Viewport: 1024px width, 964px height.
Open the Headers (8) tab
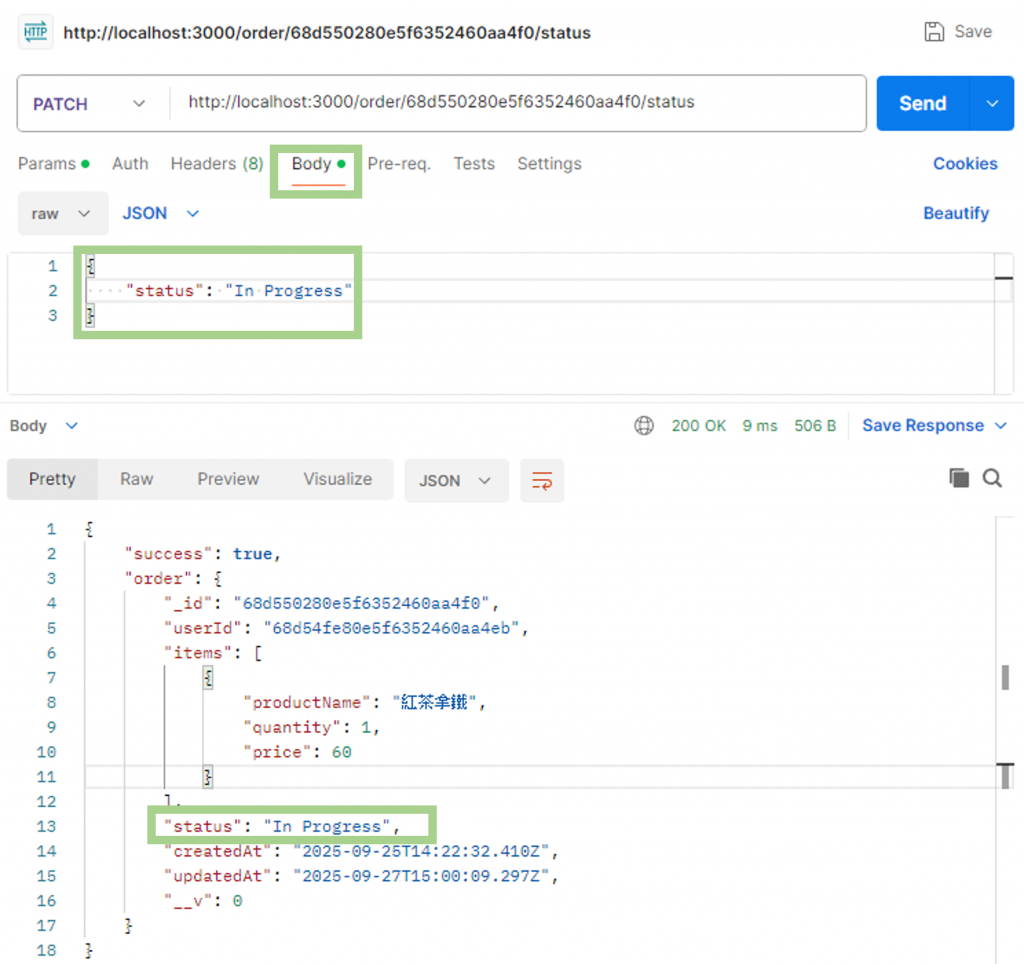point(217,164)
